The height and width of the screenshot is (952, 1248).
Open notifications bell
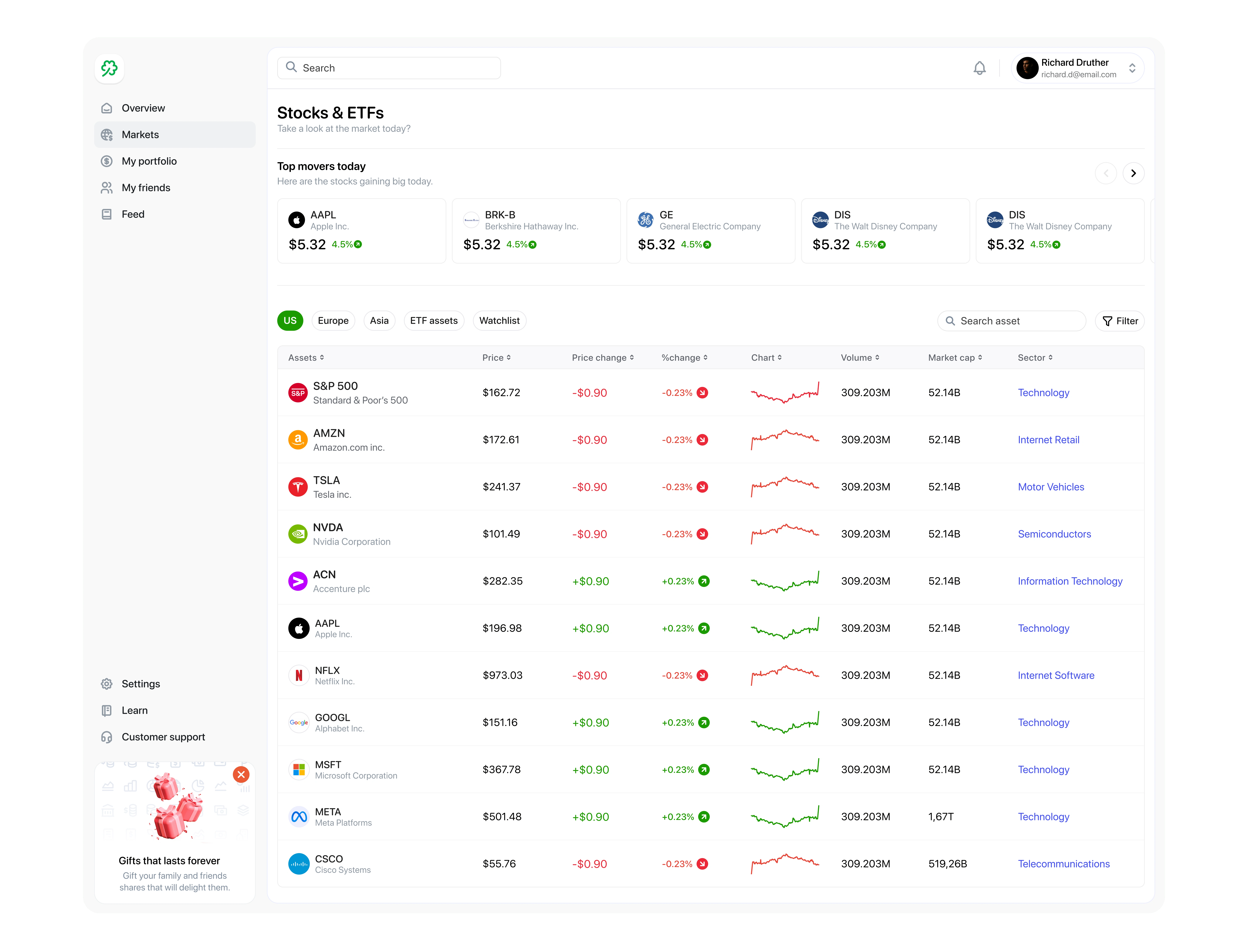pyautogui.click(x=979, y=68)
